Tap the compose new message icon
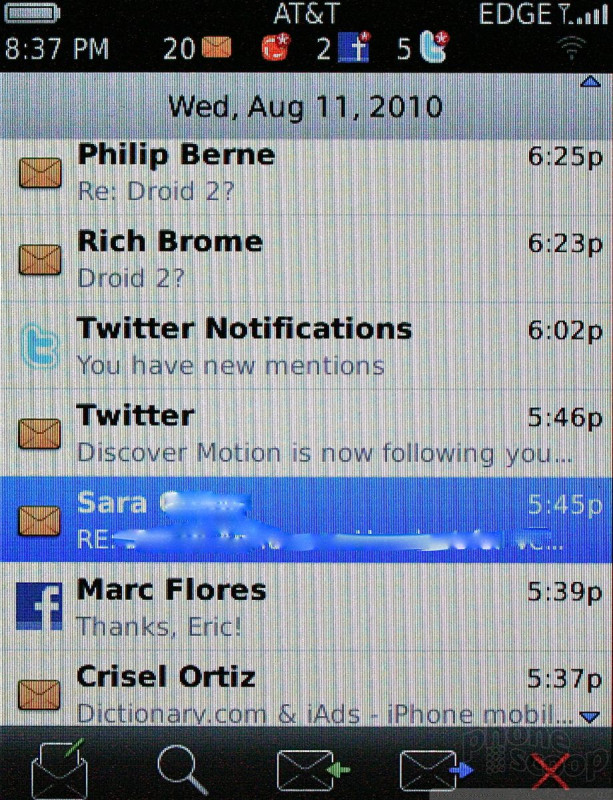Viewport: 613px width, 800px height. pos(60,767)
